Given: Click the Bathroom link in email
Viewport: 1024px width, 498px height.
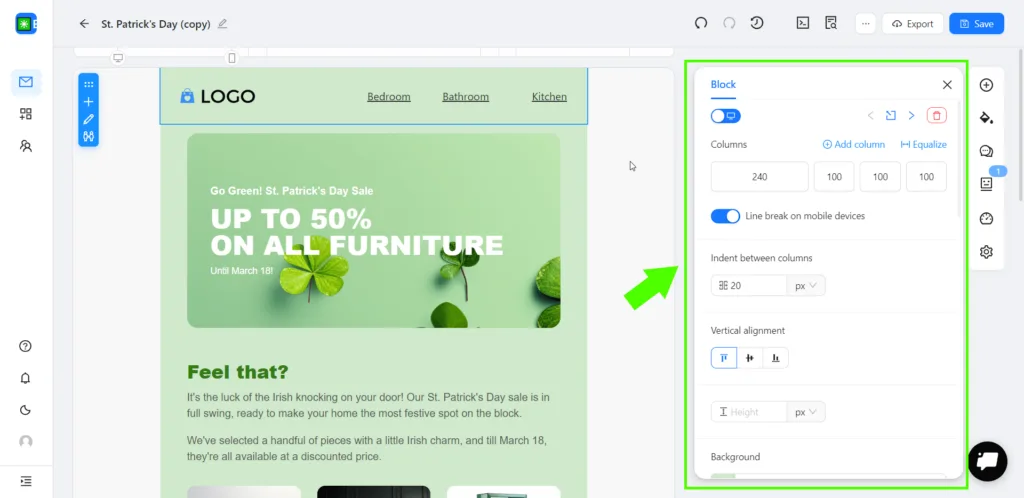Looking at the screenshot, I should coord(466,97).
